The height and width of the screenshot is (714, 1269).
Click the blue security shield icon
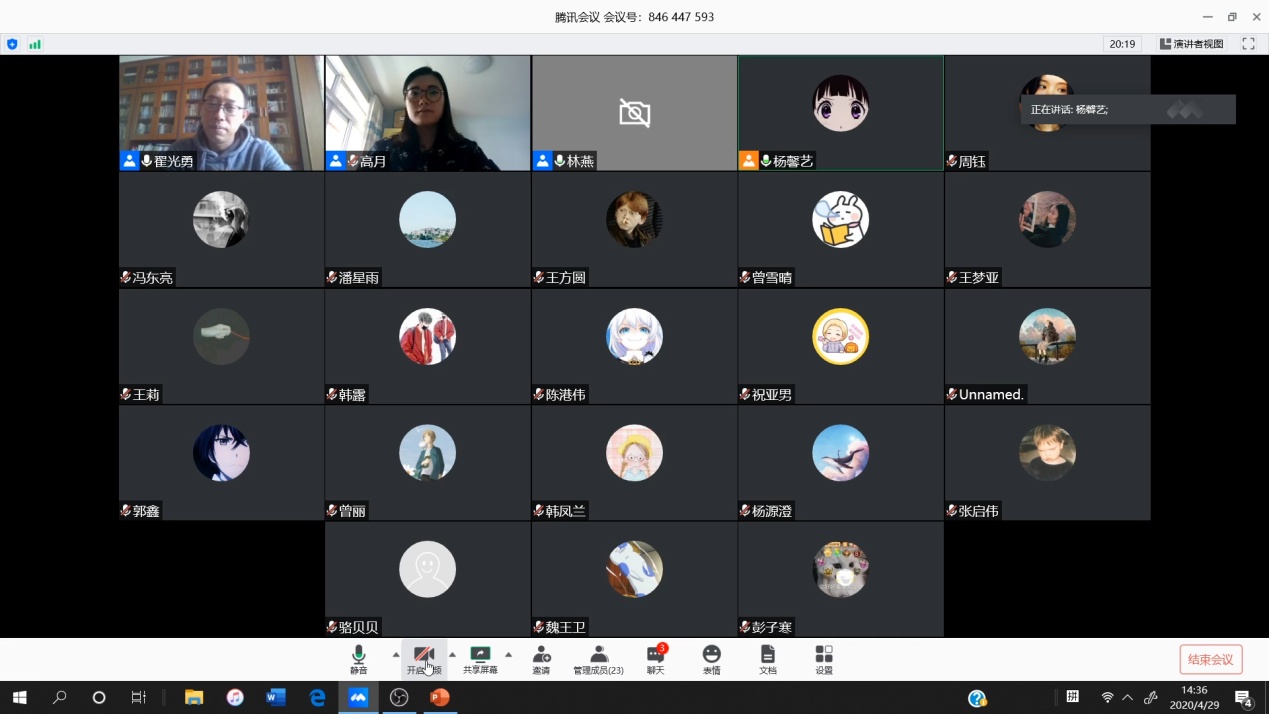click(x=12, y=44)
